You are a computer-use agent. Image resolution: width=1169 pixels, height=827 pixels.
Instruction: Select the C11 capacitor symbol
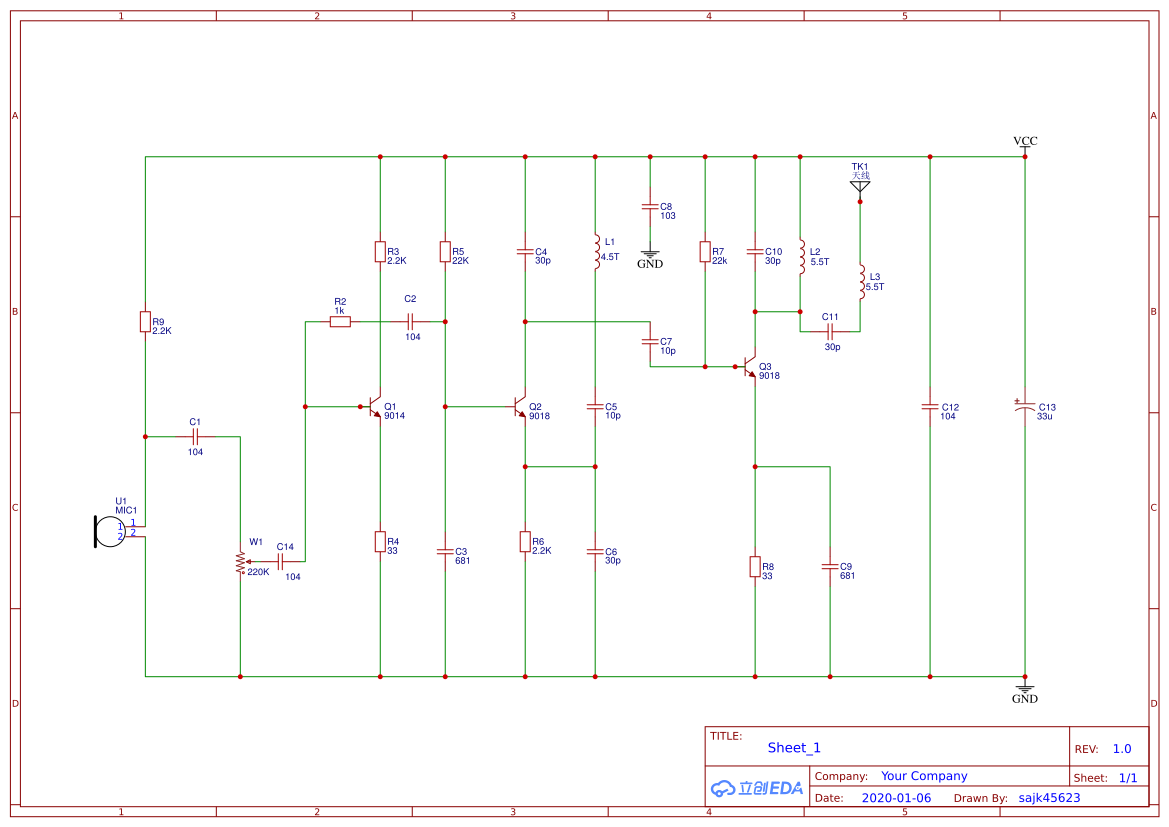pyautogui.click(x=830, y=332)
